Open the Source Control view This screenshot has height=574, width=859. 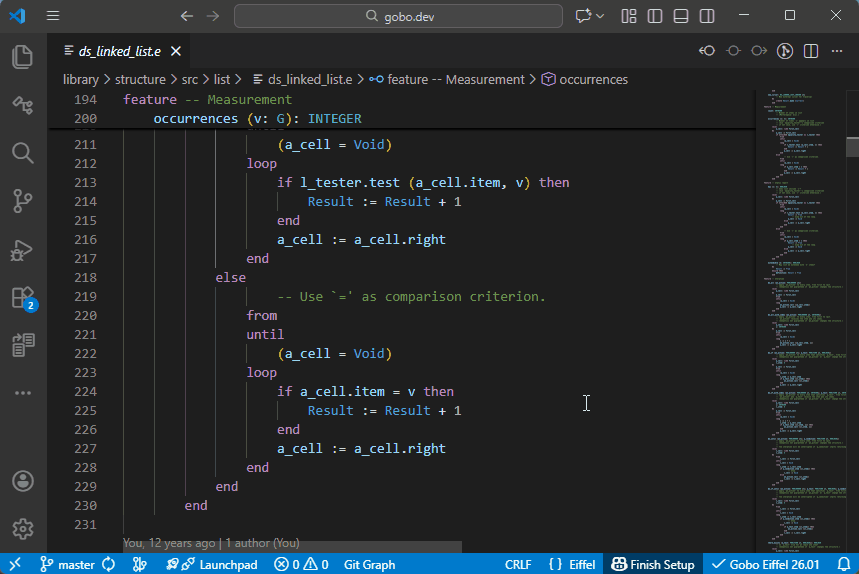[22, 201]
